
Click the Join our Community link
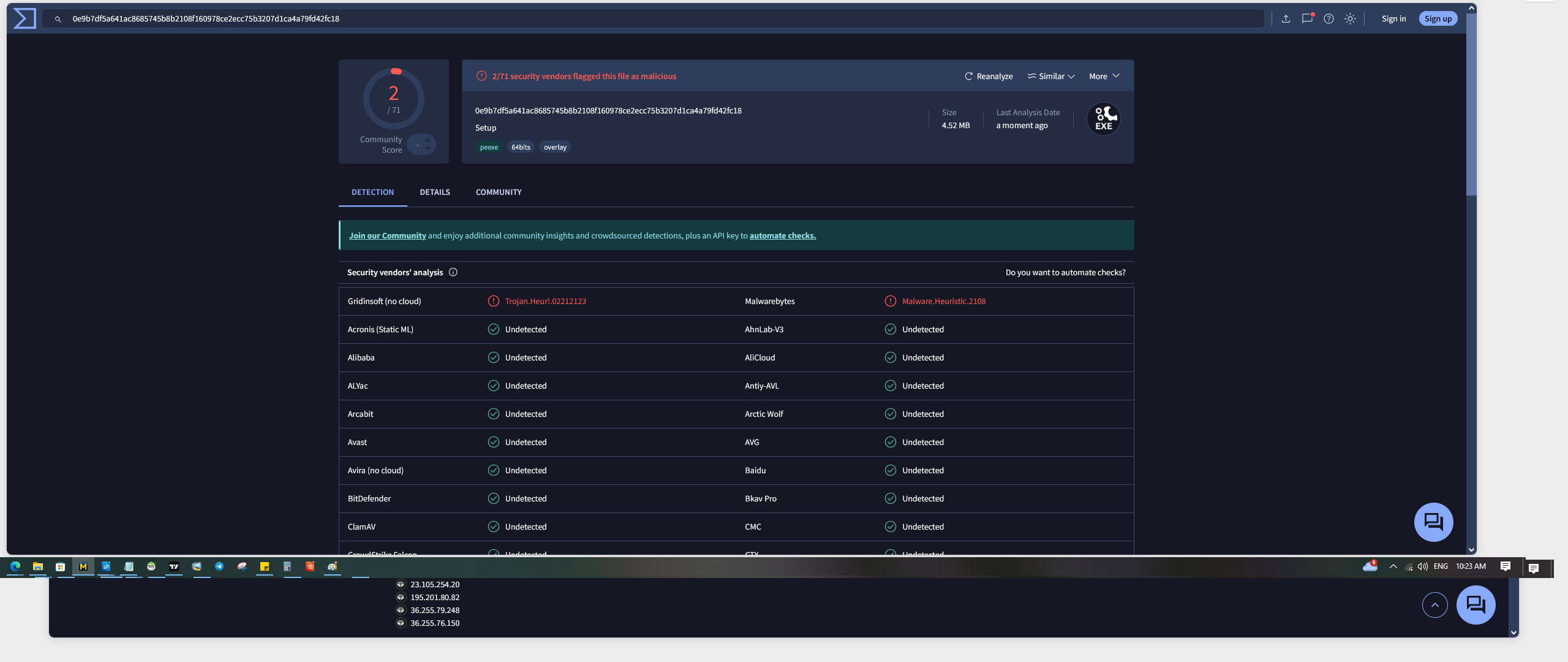click(x=387, y=235)
